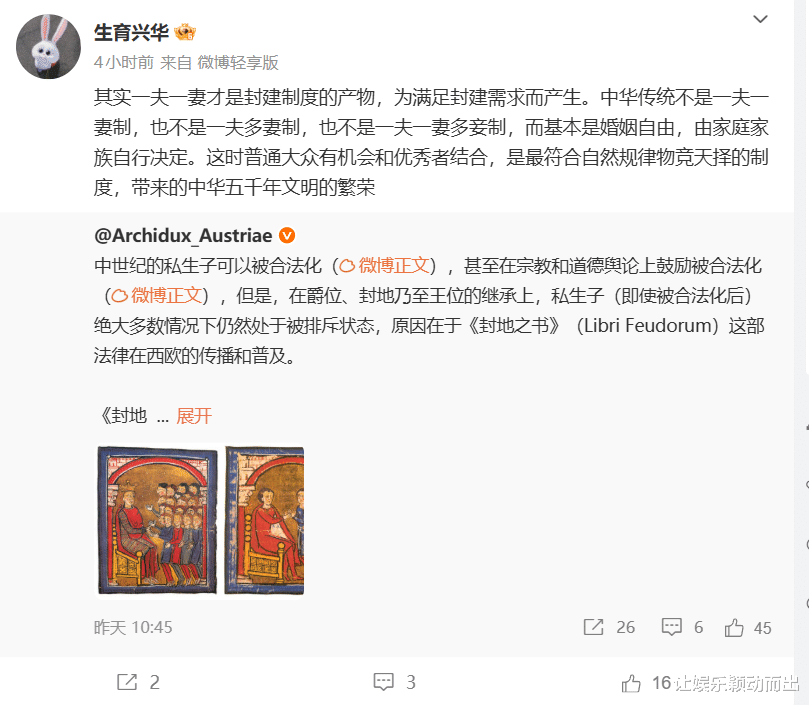Like the quoted post with 45 likes
Screen dimensions: 809x705
[734, 628]
